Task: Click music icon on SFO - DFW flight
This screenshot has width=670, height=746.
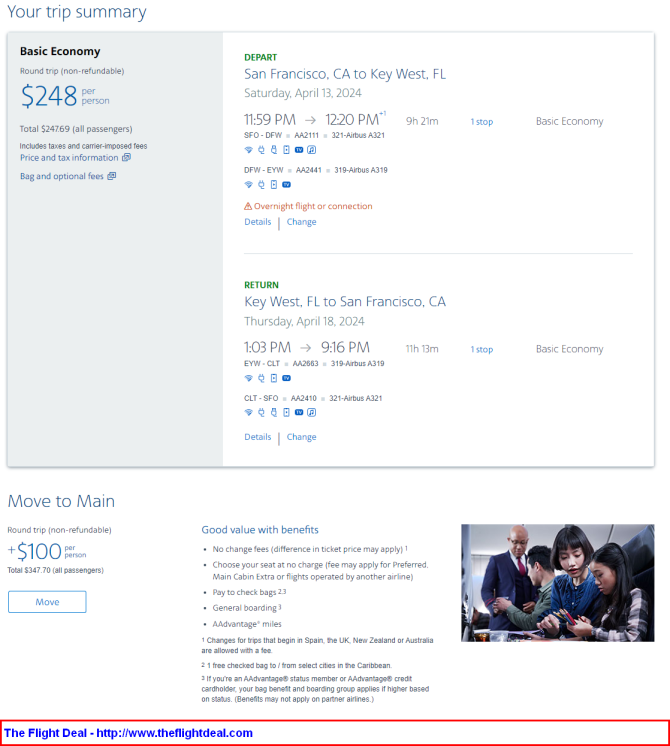Action: (311, 150)
